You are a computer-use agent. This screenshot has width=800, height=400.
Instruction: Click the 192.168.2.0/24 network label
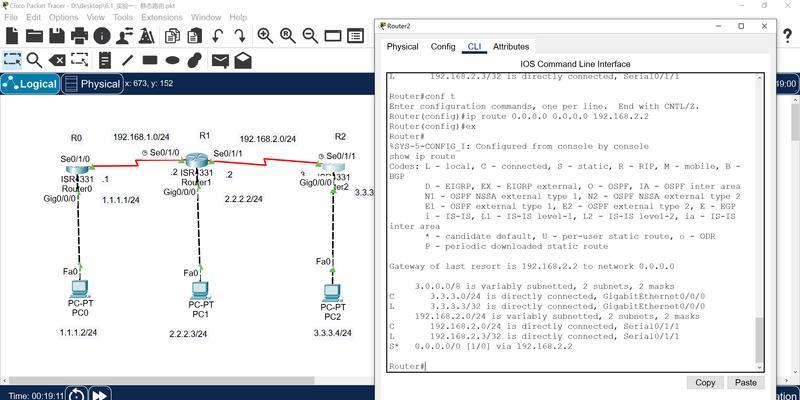coord(268,139)
